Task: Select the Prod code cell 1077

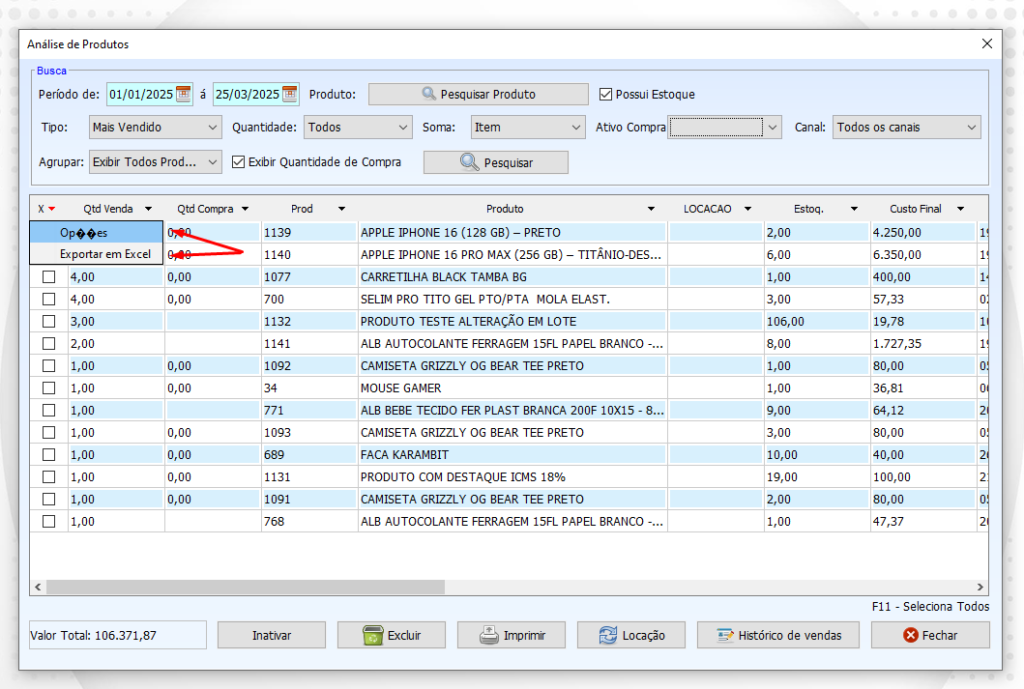Action: coord(310,277)
